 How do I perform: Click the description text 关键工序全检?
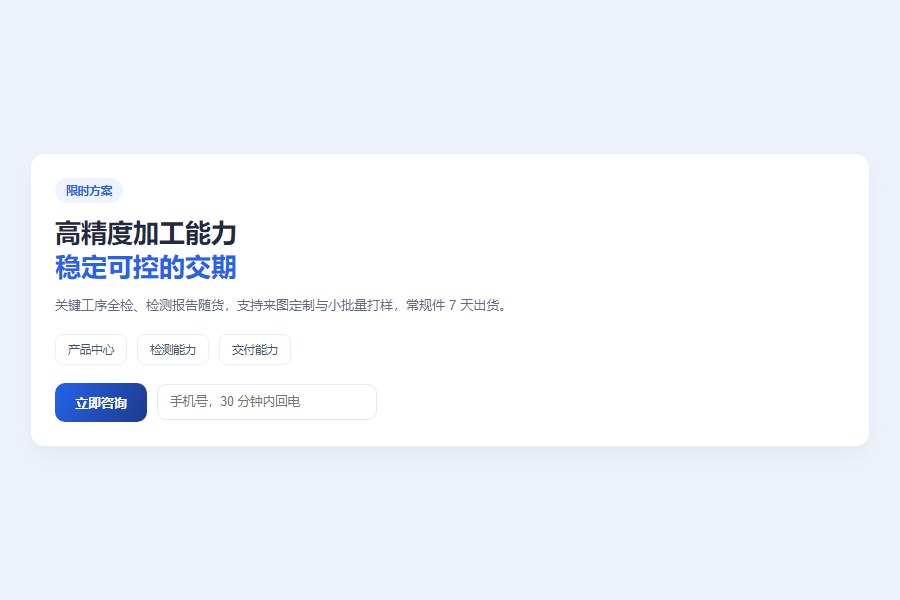click(94, 305)
